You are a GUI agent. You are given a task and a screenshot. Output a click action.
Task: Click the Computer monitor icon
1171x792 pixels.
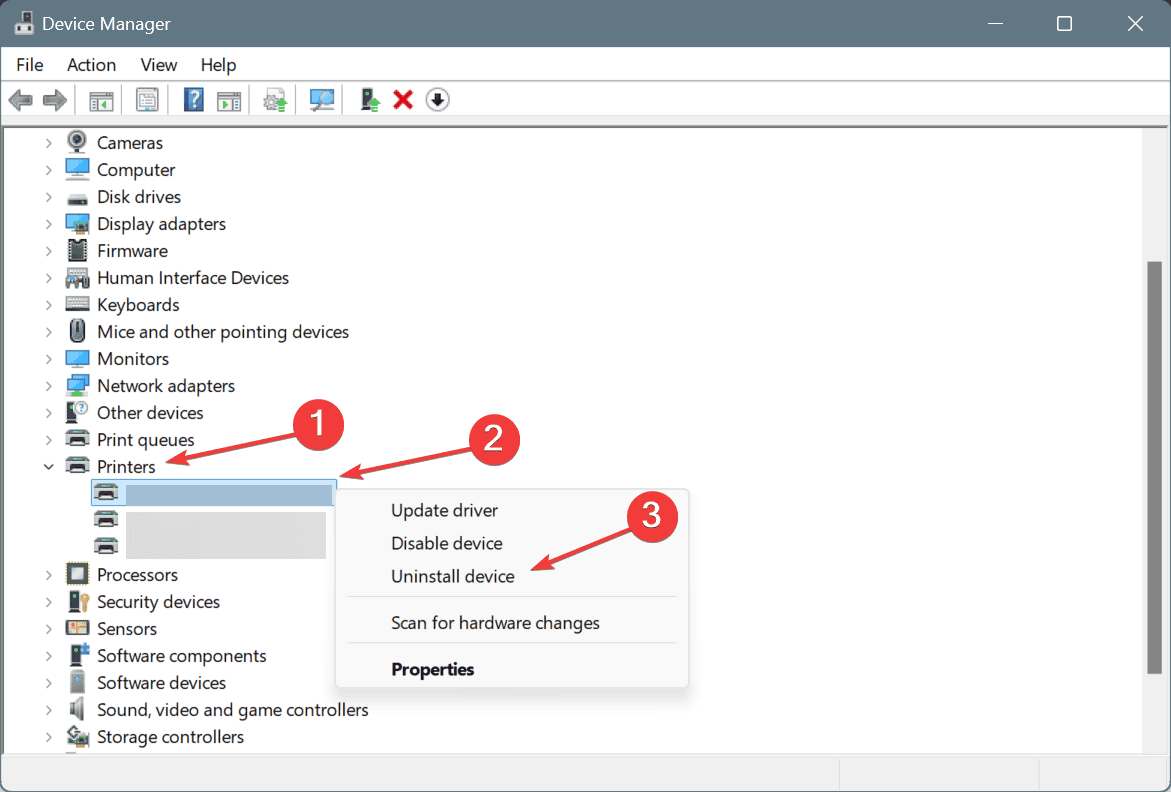click(77, 169)
